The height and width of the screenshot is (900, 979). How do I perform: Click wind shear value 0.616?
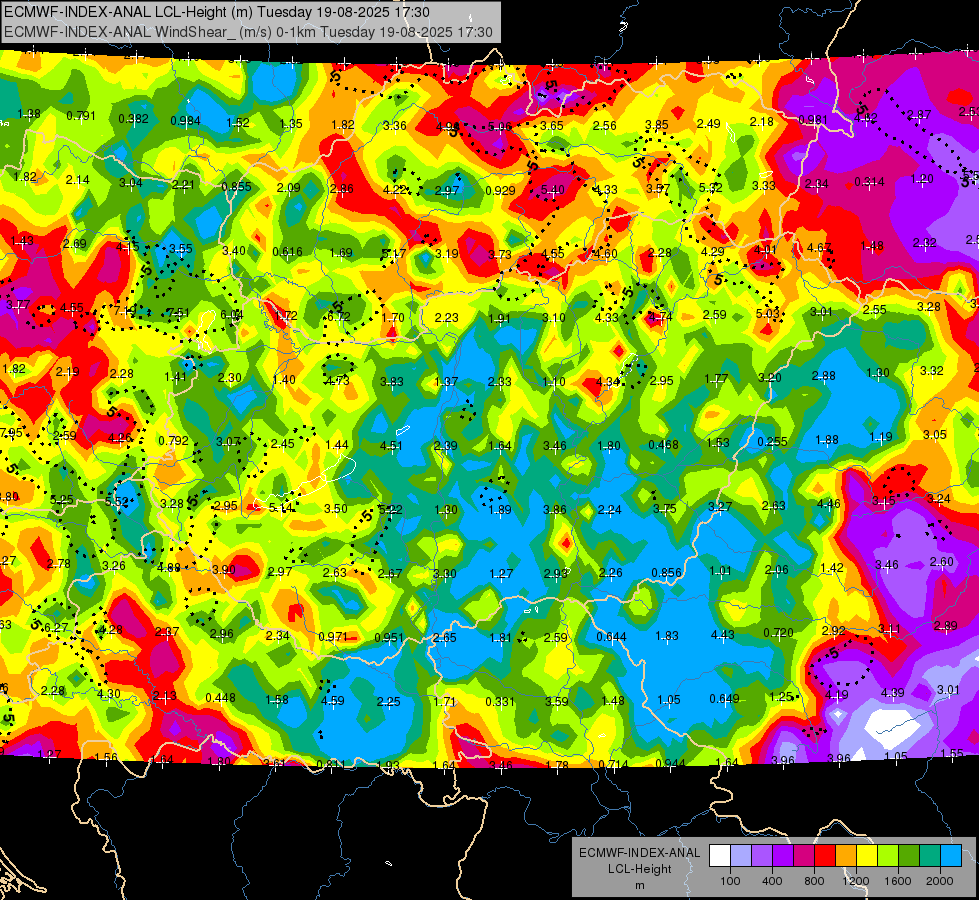[287, 252]
